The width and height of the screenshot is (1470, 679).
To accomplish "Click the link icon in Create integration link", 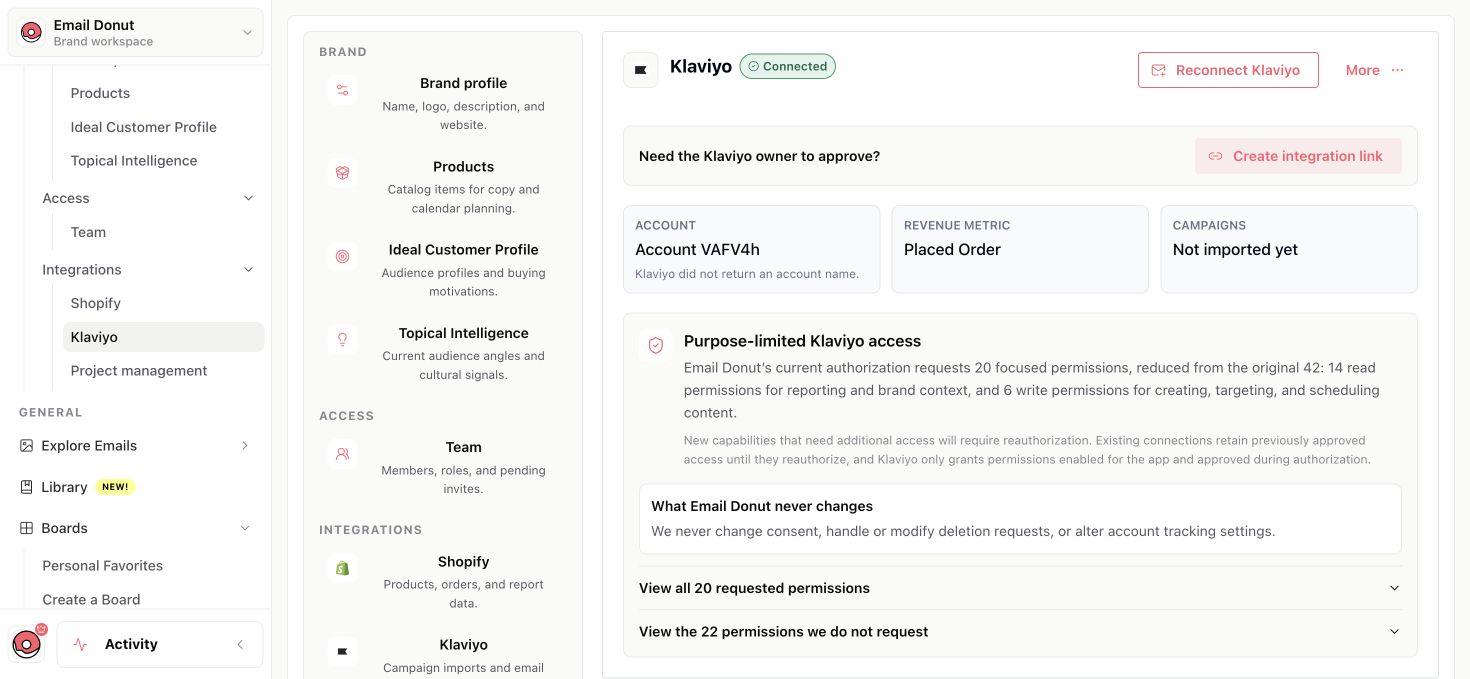I will pyautogui.click(x=1216, y=156).
